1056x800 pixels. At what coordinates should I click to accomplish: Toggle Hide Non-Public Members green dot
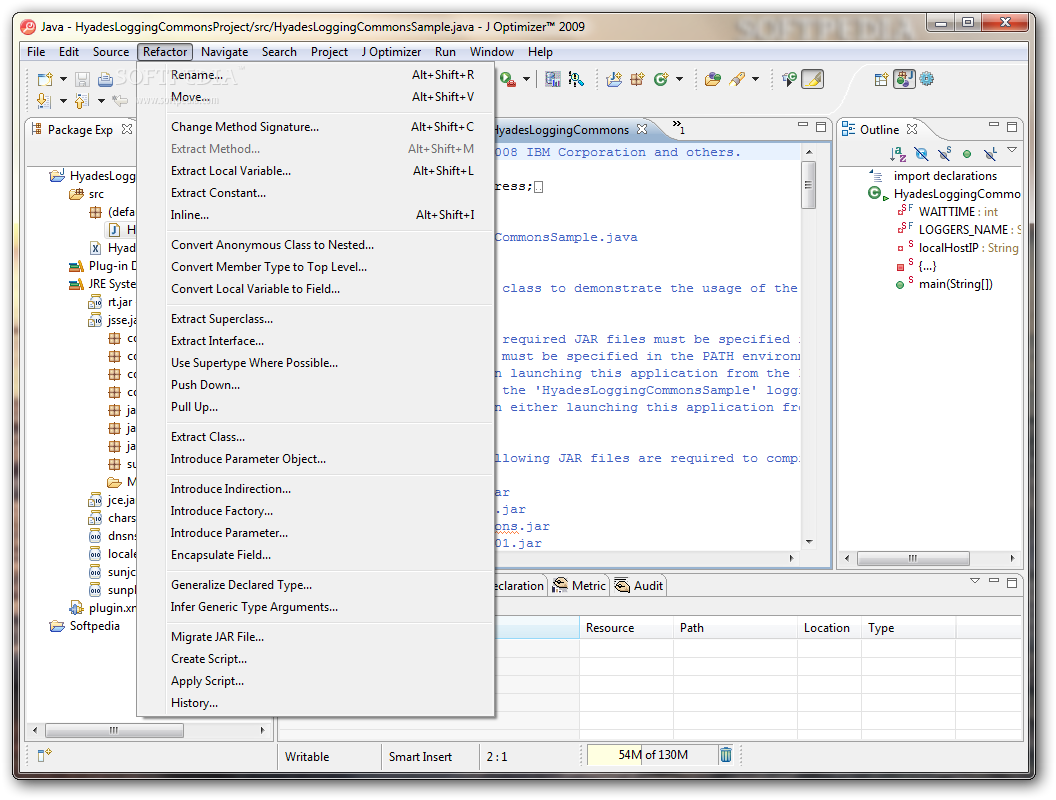click(x=967, y=154)
